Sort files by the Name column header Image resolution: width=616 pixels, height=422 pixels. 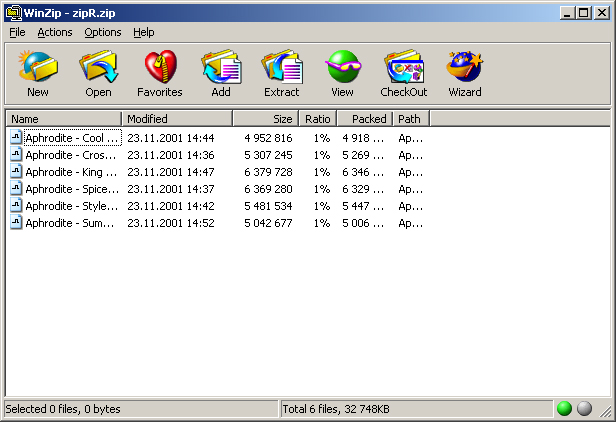coord(64,119)
